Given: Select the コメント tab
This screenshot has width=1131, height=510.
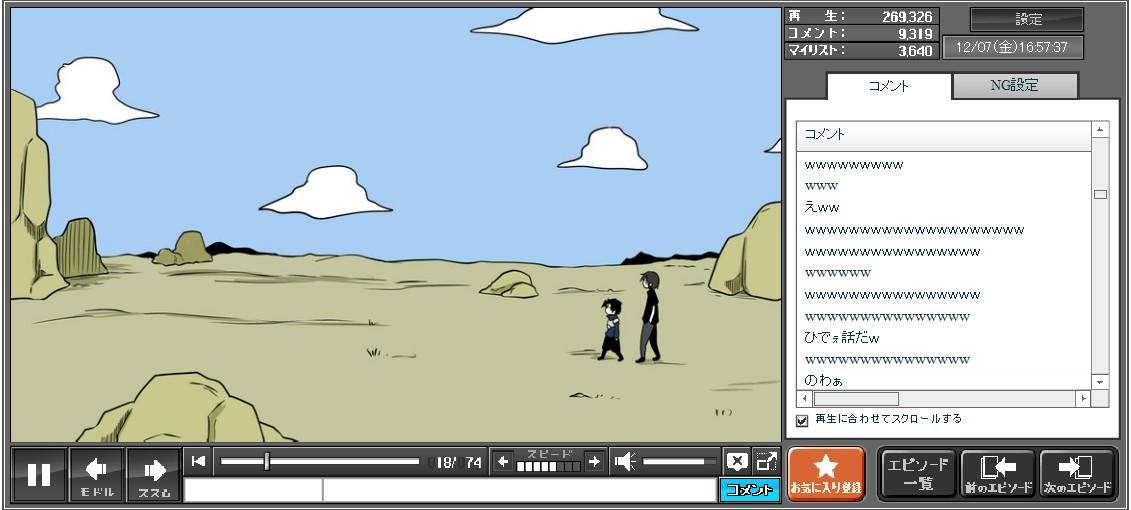Looking at the screenshot, I should point(889,86).
